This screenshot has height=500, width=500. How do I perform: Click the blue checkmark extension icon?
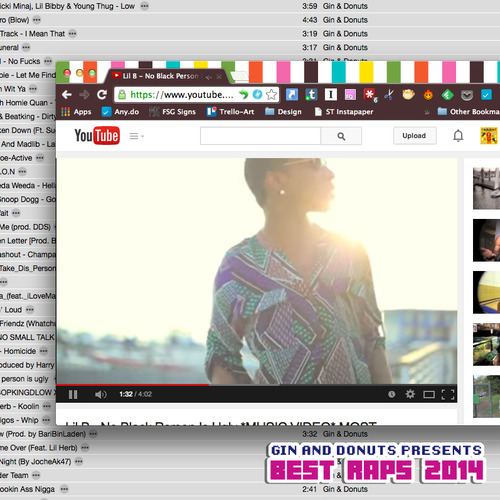click(486, 95)
